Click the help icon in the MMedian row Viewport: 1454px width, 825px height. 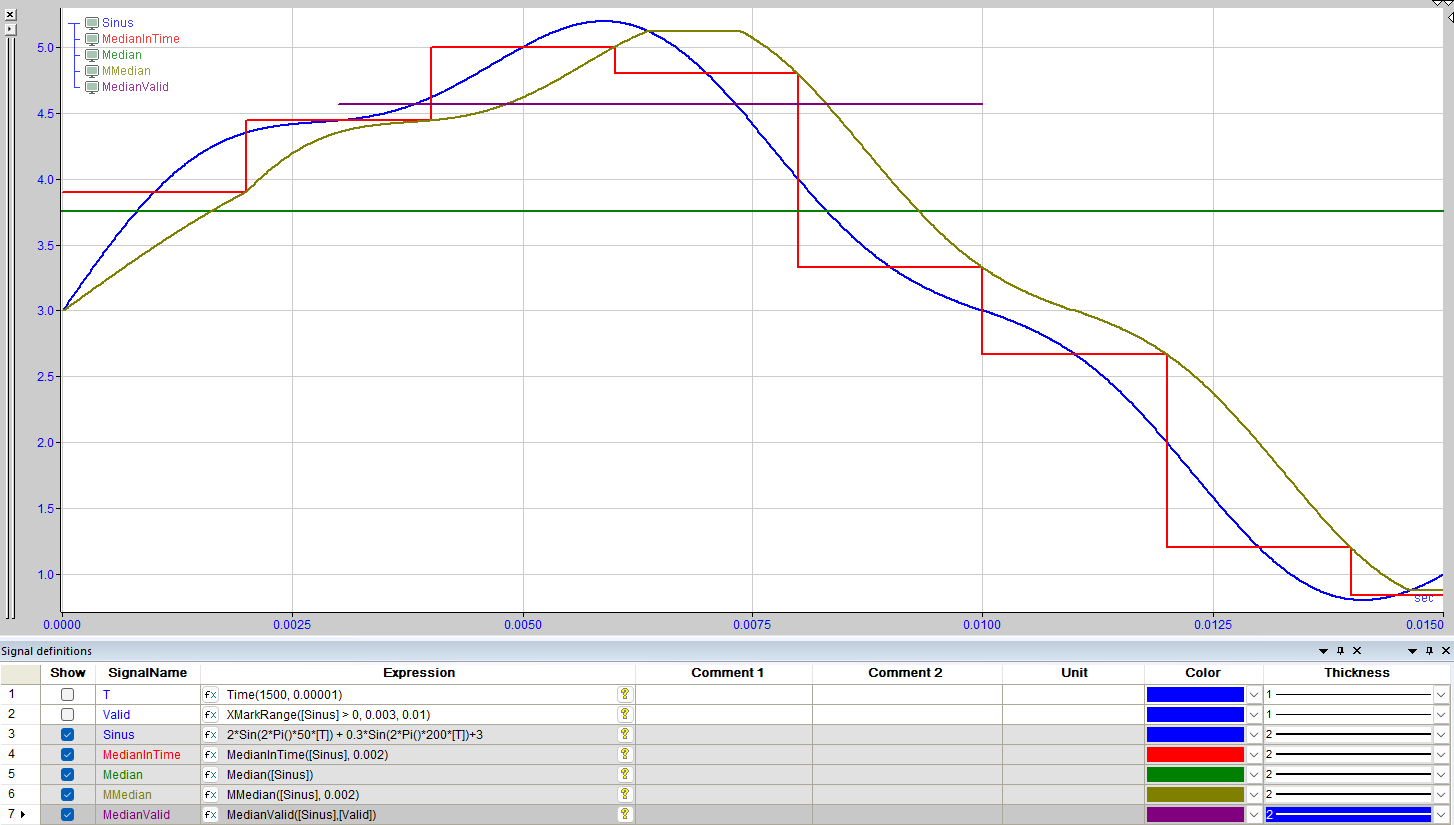(625, 794)
